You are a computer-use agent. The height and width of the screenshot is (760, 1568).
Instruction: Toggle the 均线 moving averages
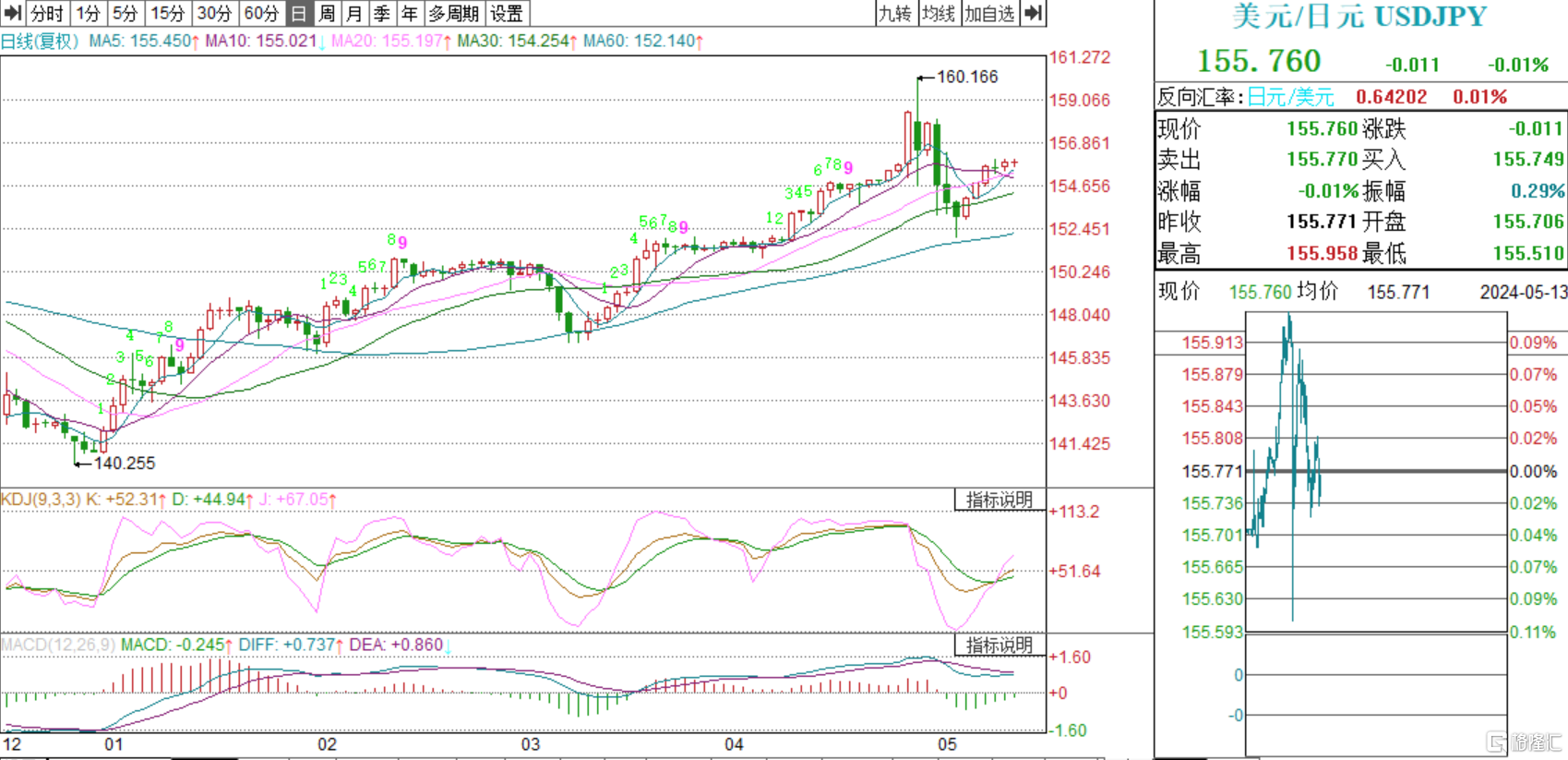pos(939,13)
